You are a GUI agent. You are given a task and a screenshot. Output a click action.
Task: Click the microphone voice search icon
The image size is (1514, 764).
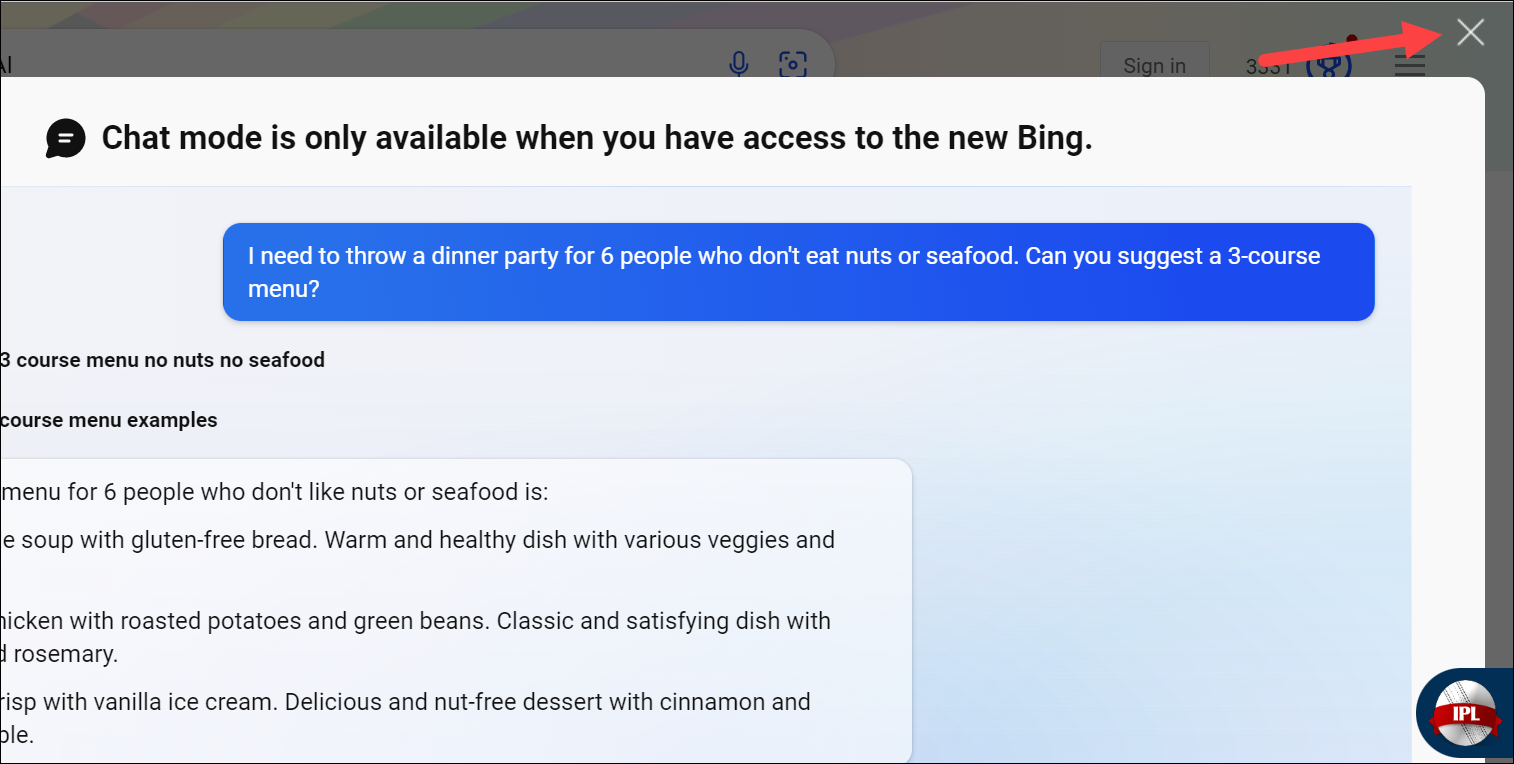[x=739, y=65]
